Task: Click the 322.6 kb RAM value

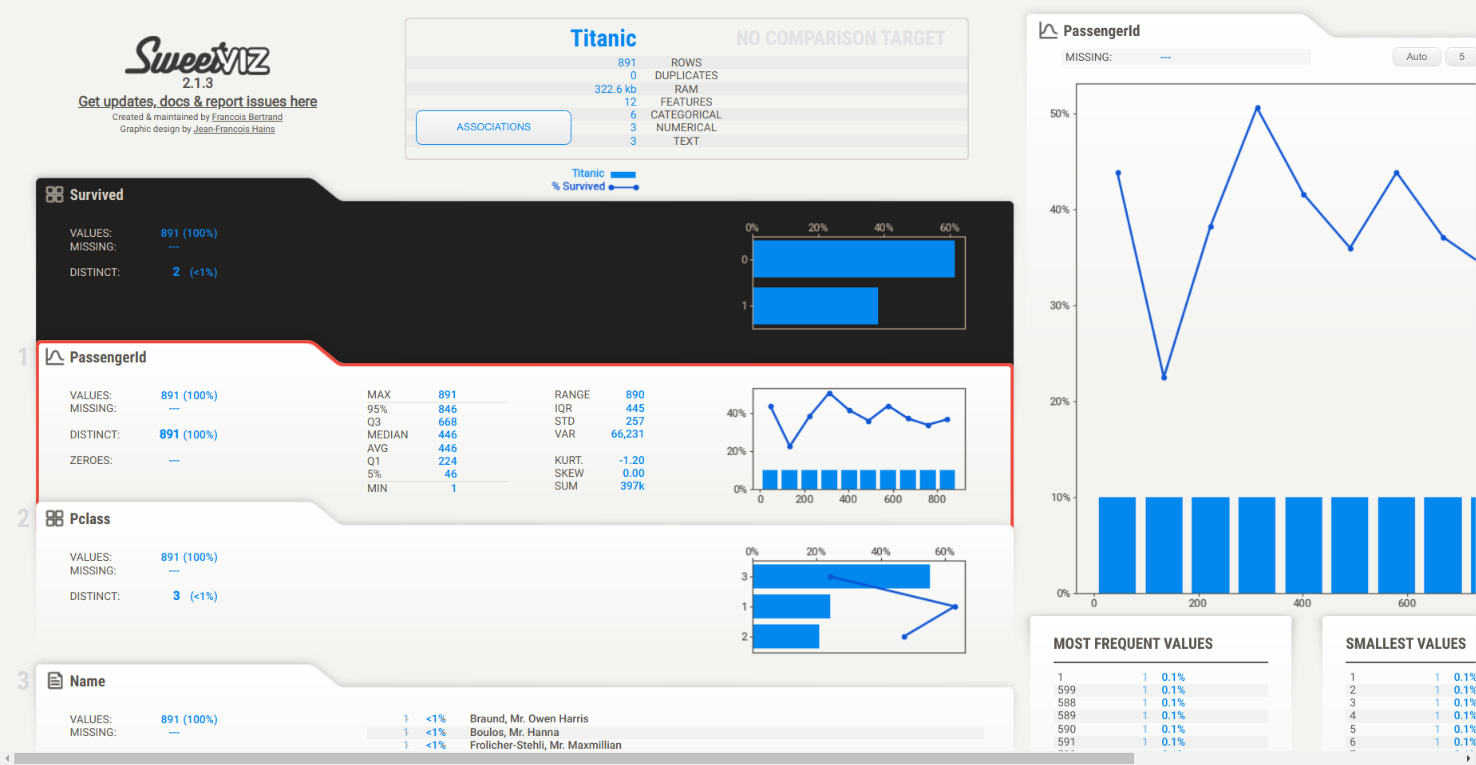Action: [x=615, y=89]
